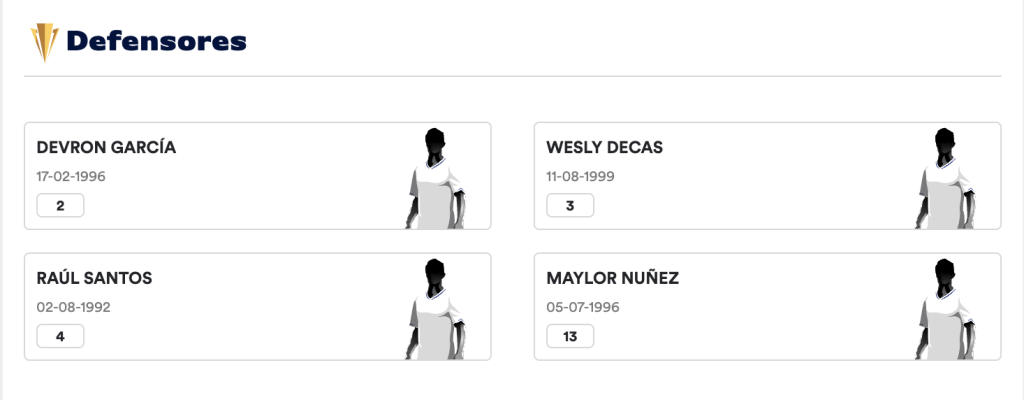Open the WESLY DECAS player name
The width and height of the screenshot is (1024, 400).
[604, 148]
